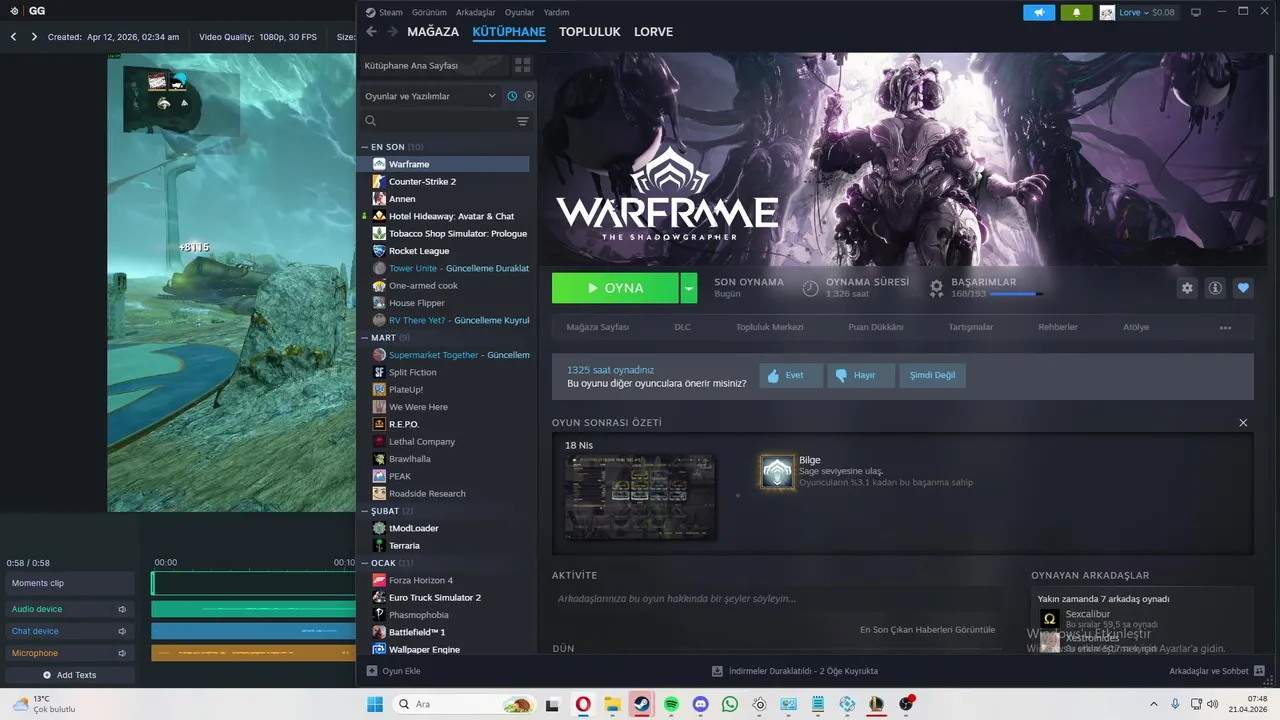Viewport: 1280px width, 720px height.
Task: Collapse the EN SON category
Action: coord(365,147)
